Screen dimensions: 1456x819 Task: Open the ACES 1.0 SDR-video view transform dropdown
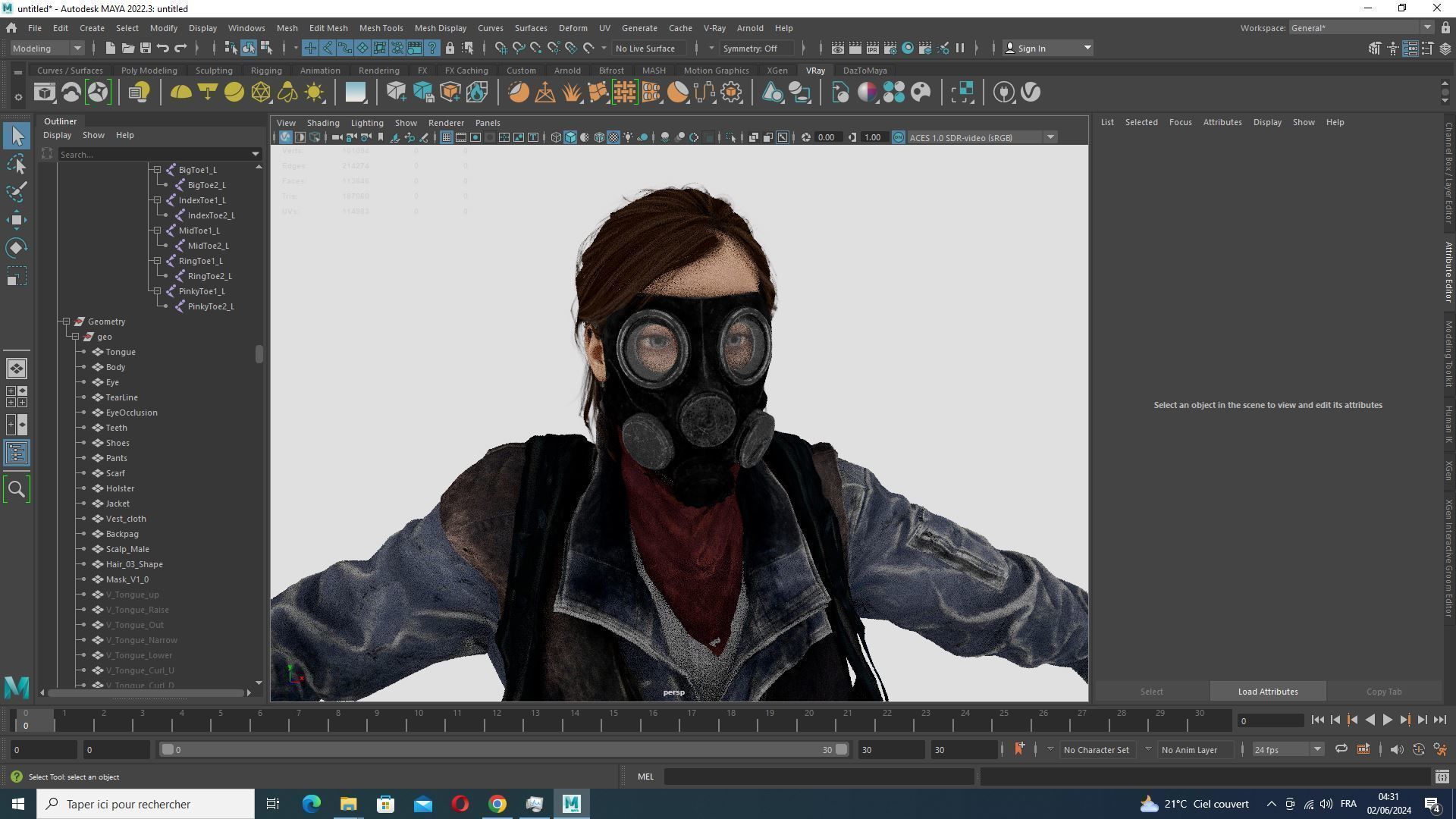tap(1050, 137)
